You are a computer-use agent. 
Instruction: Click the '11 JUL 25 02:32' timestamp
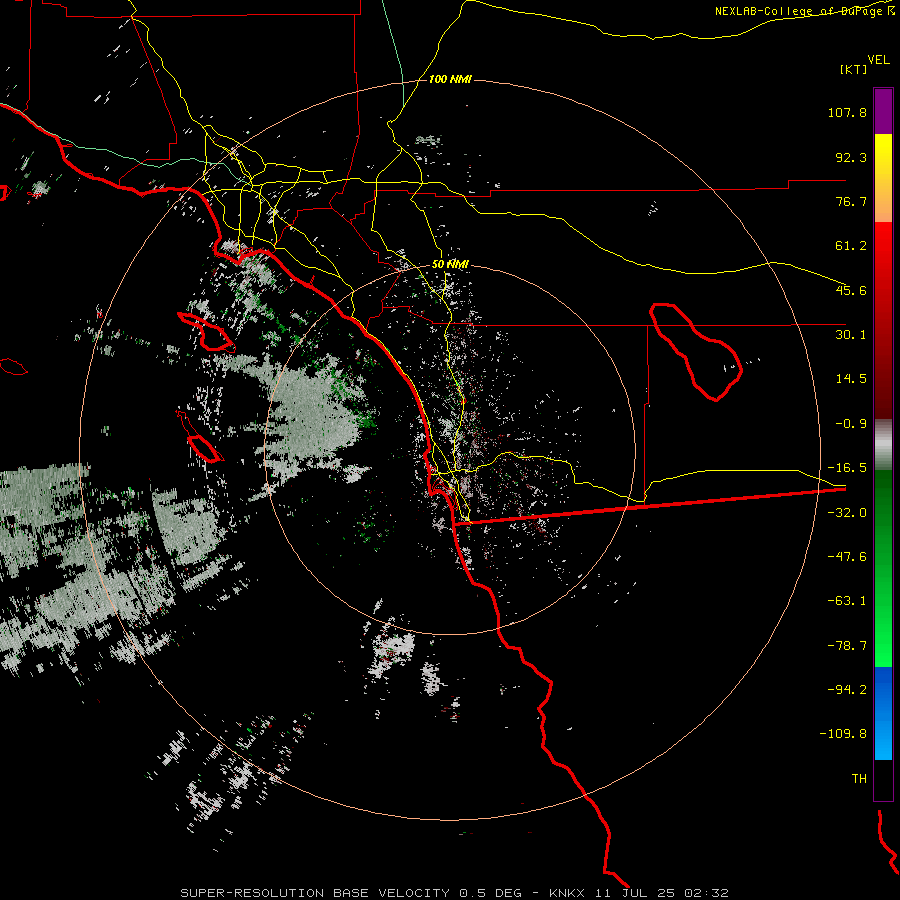click(x=662, y=893)
